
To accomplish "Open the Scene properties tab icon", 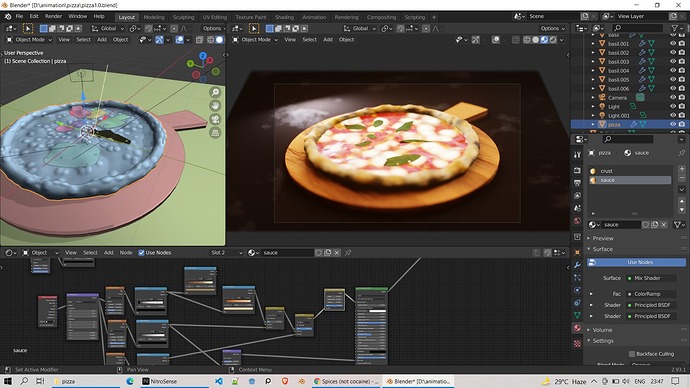I will click(x=577, y=208).
